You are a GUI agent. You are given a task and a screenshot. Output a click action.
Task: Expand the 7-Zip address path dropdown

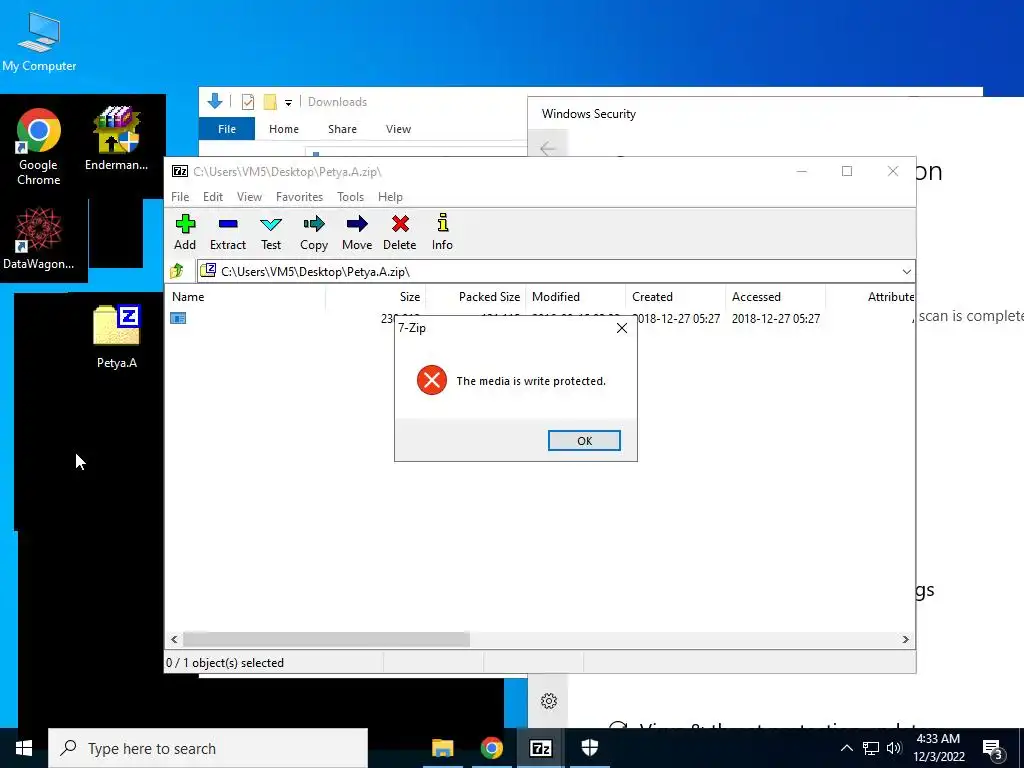pyautogui.click(x=906, y=272)
